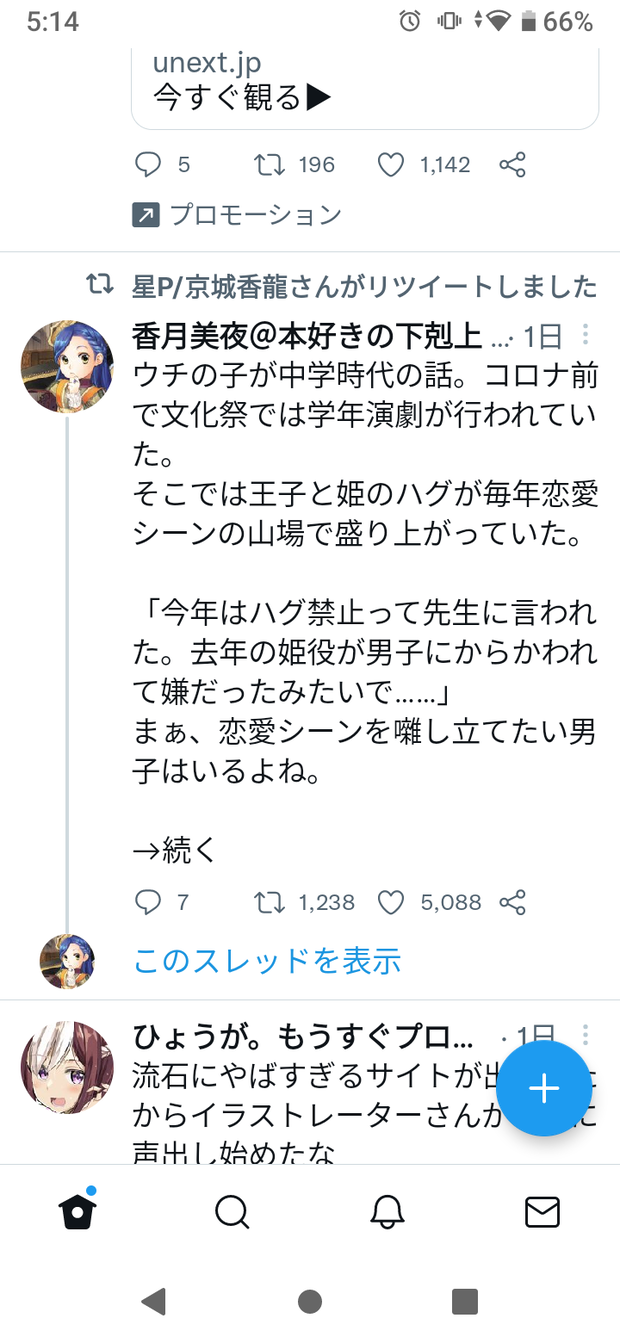The height and width of the screenshot is (1343, 620).
Task: Tap the compose new tweet floating button
Action: [544, 1088]
